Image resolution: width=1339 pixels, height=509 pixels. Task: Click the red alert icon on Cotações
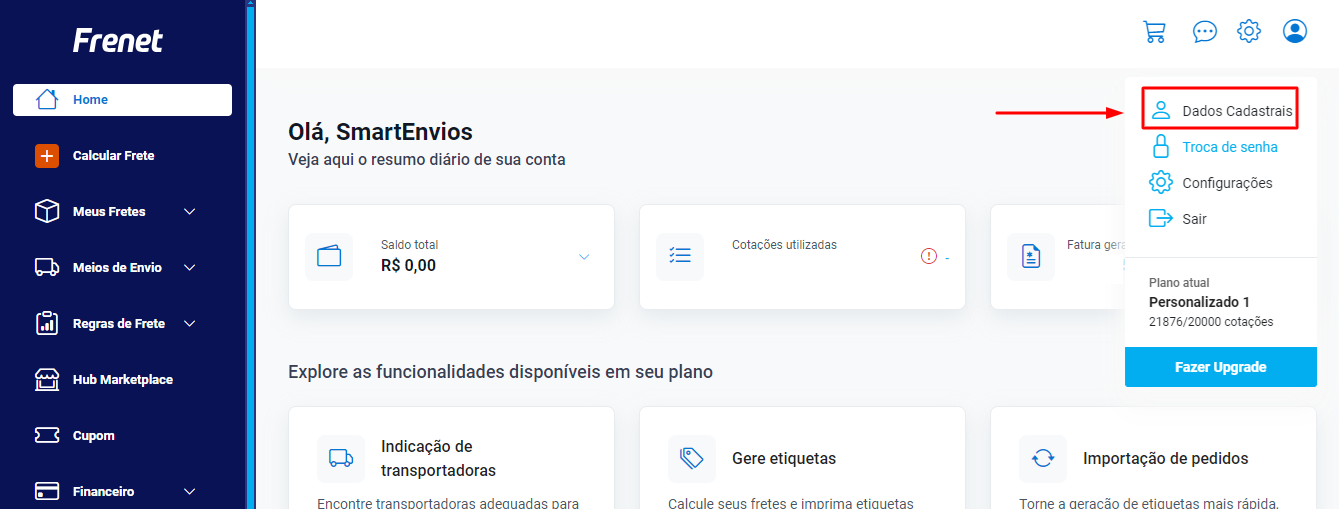(929, 257)
